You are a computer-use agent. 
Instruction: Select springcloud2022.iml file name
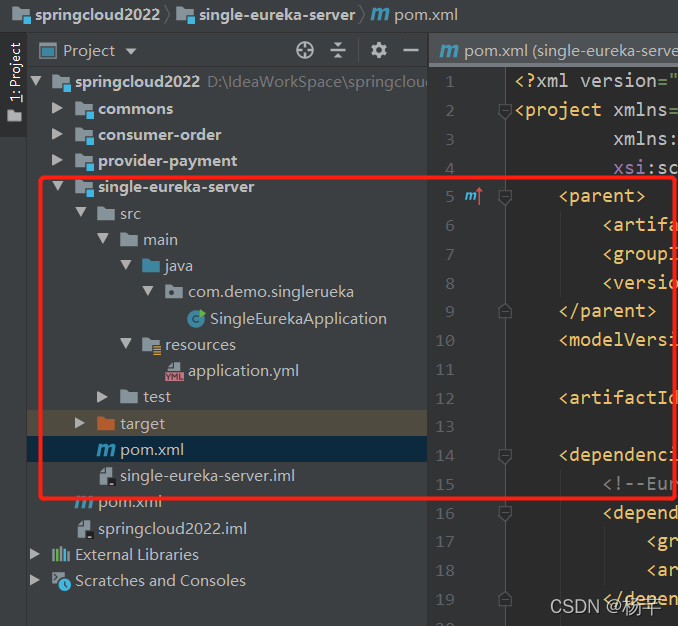173,529
